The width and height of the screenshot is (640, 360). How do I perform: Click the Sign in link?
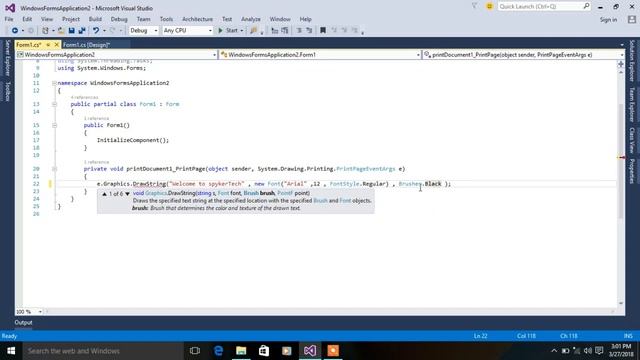click(608, 20)
